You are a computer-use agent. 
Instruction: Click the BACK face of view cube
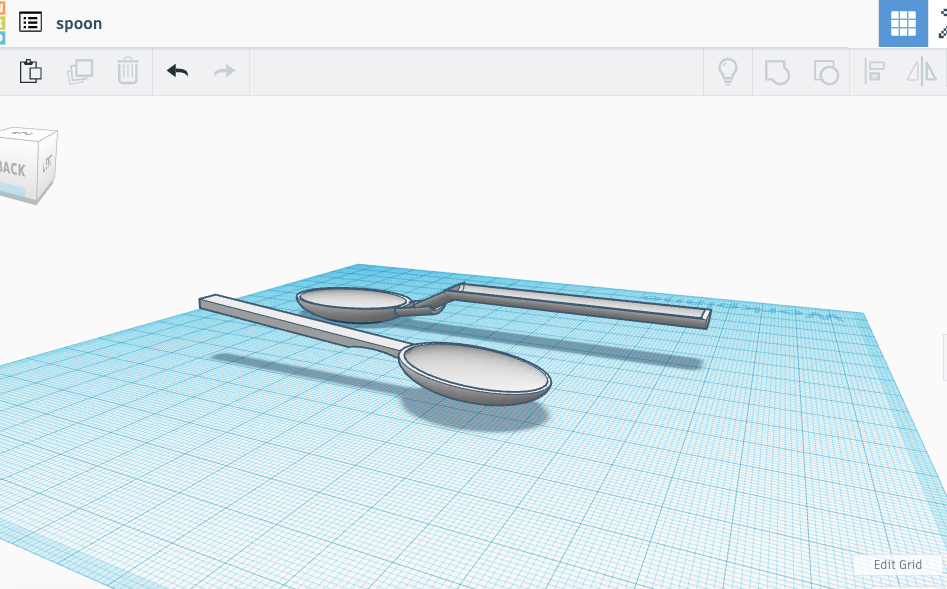(13, 168)
